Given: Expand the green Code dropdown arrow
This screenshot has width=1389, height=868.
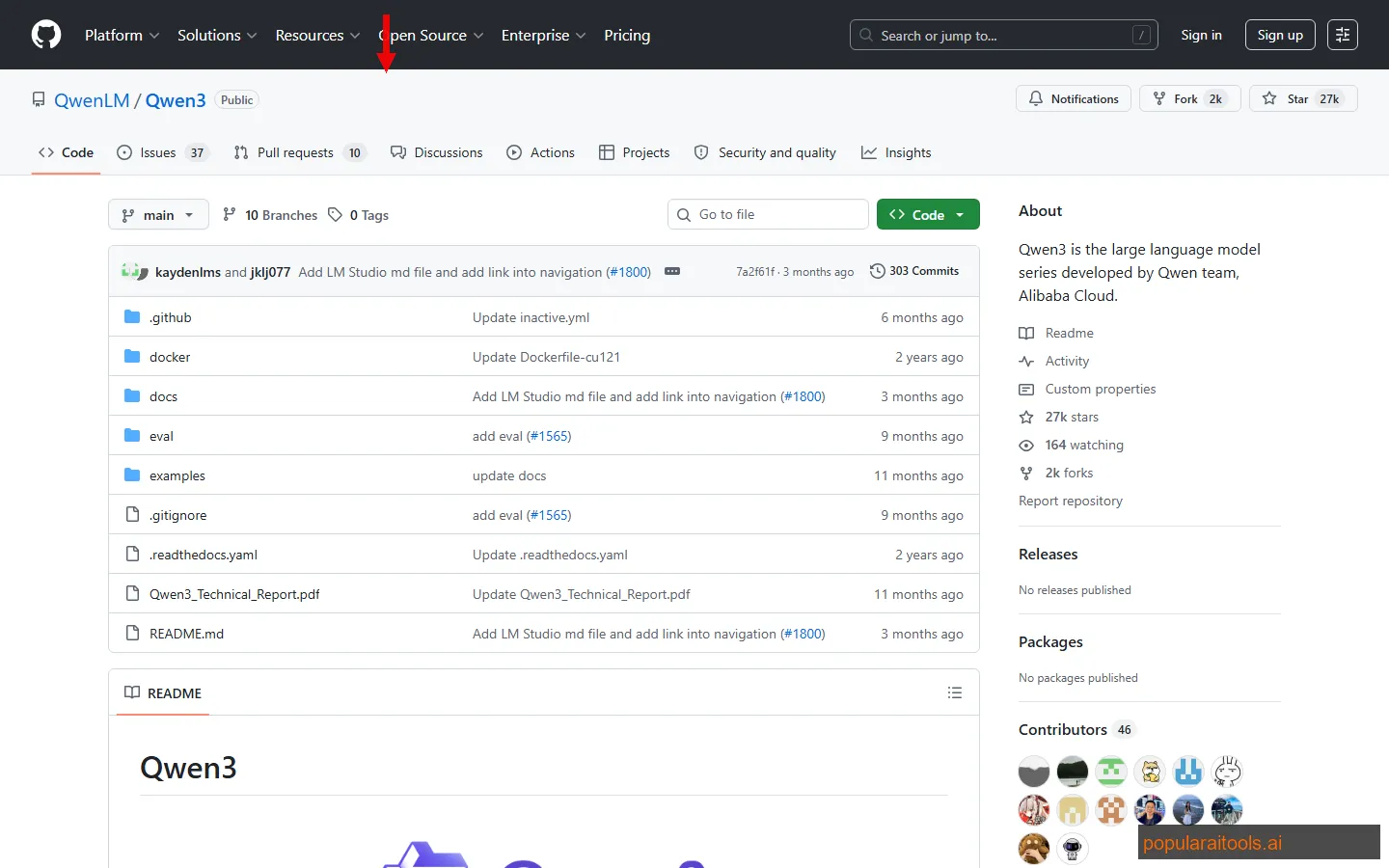Looking at the screenshot, I should [x=960, y=214].
